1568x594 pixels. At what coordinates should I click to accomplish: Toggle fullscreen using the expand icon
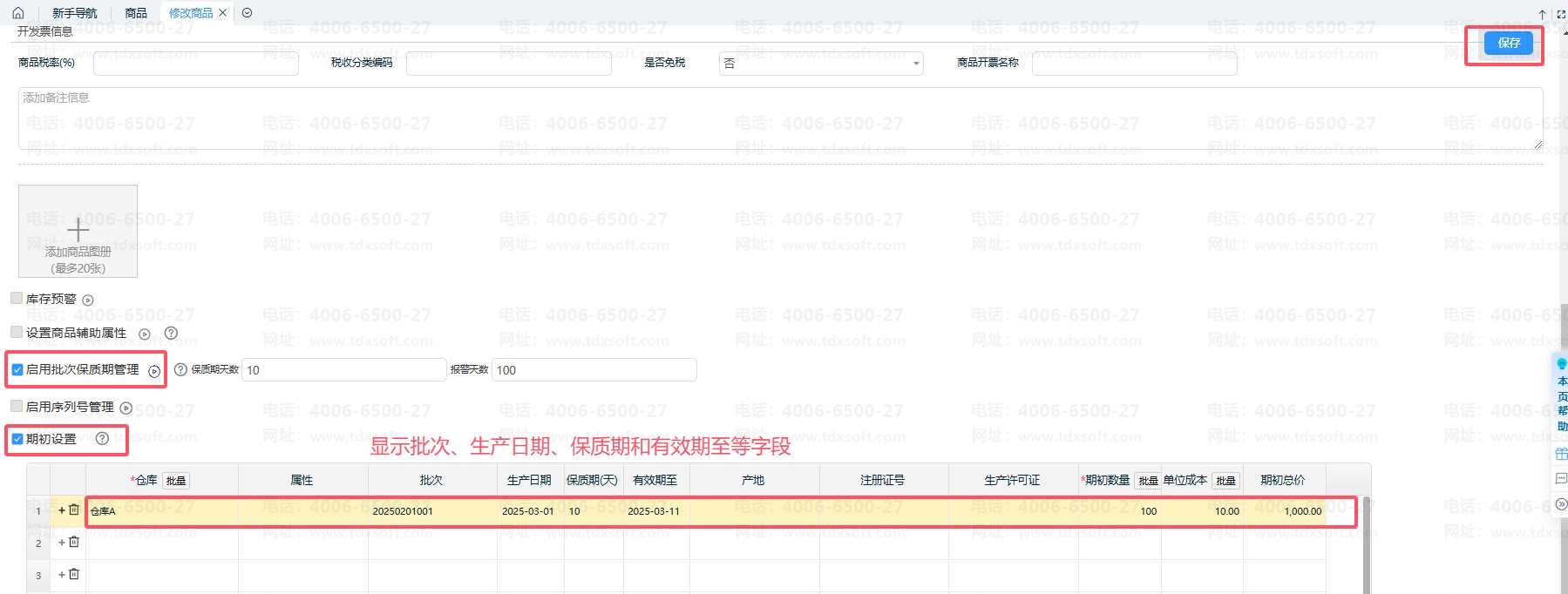(1561, 14)
